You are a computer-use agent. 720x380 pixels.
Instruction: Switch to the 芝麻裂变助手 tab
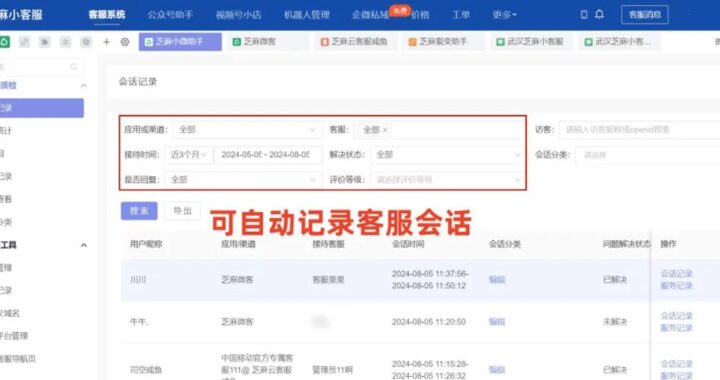click(x=443, y=42)
